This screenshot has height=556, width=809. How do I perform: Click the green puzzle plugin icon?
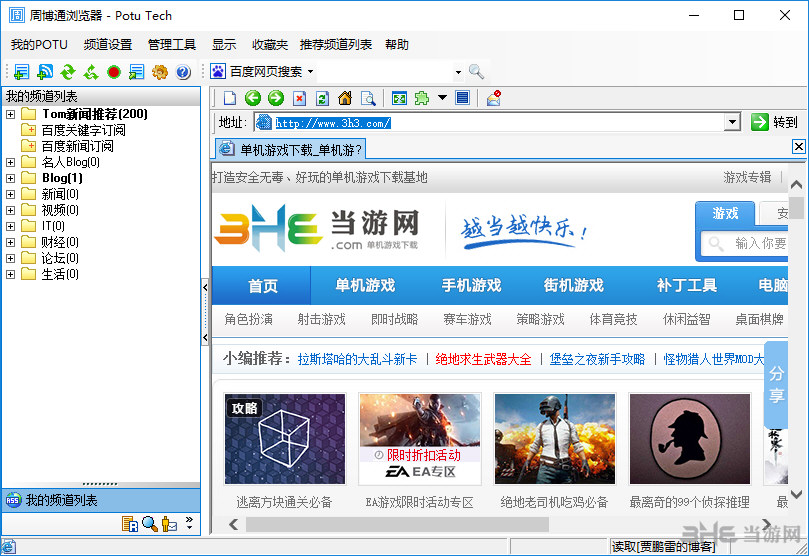coord(422,97)
